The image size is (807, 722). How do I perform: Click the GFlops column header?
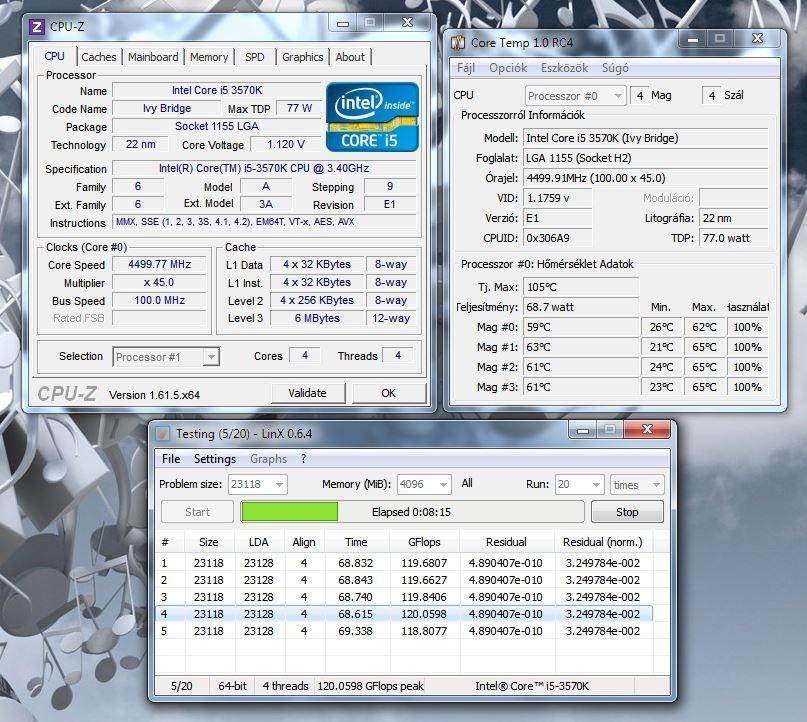point(424,542)
